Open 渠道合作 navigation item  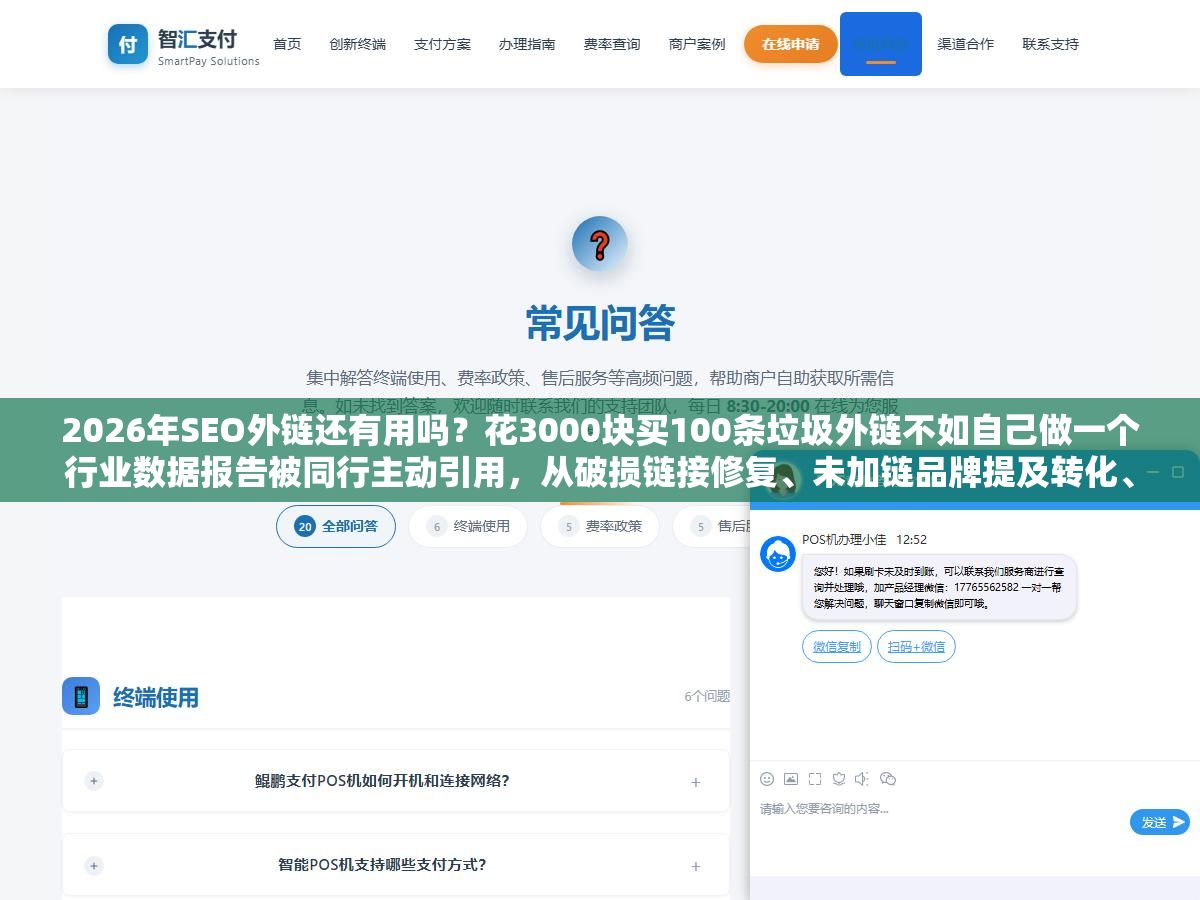[965, 44]
